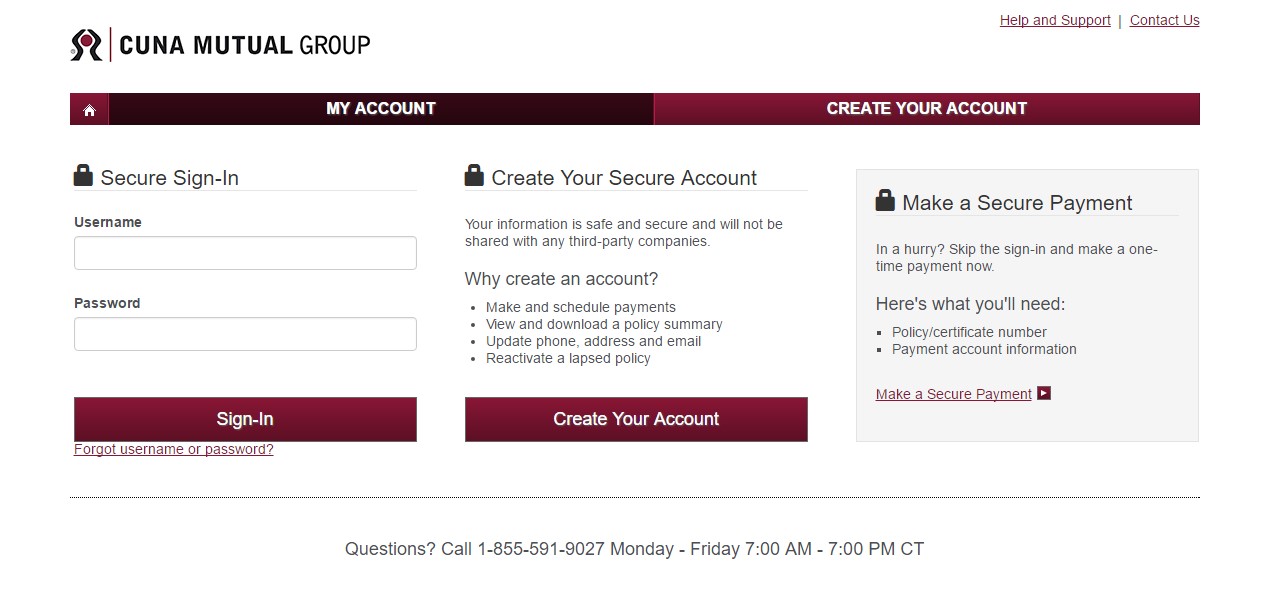Select the MY ACCOUNT tab
Screen dimensions: 1264x604
(x=381, y=108)
